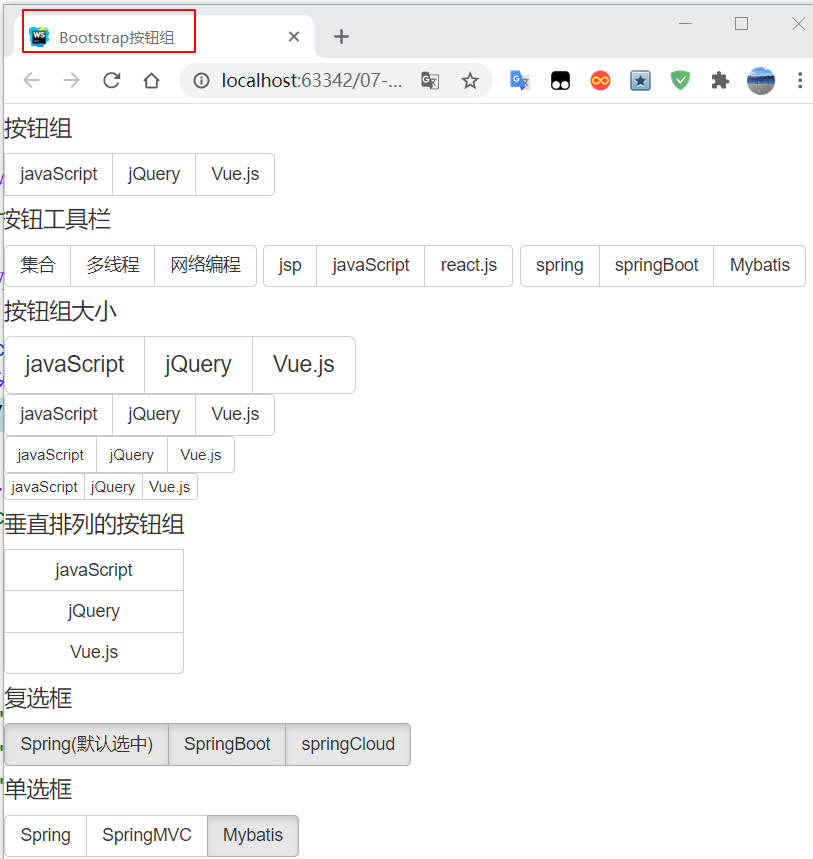The width and height of the screenshot is (813, 859).
Task: Toggle the Spring(默认选中) checkbox button
Action: click(x=87, y=745)
